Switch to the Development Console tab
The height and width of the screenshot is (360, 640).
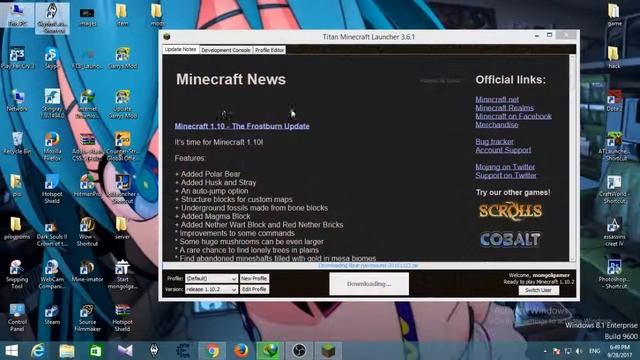pyautogui.click(x=226, y=50)
